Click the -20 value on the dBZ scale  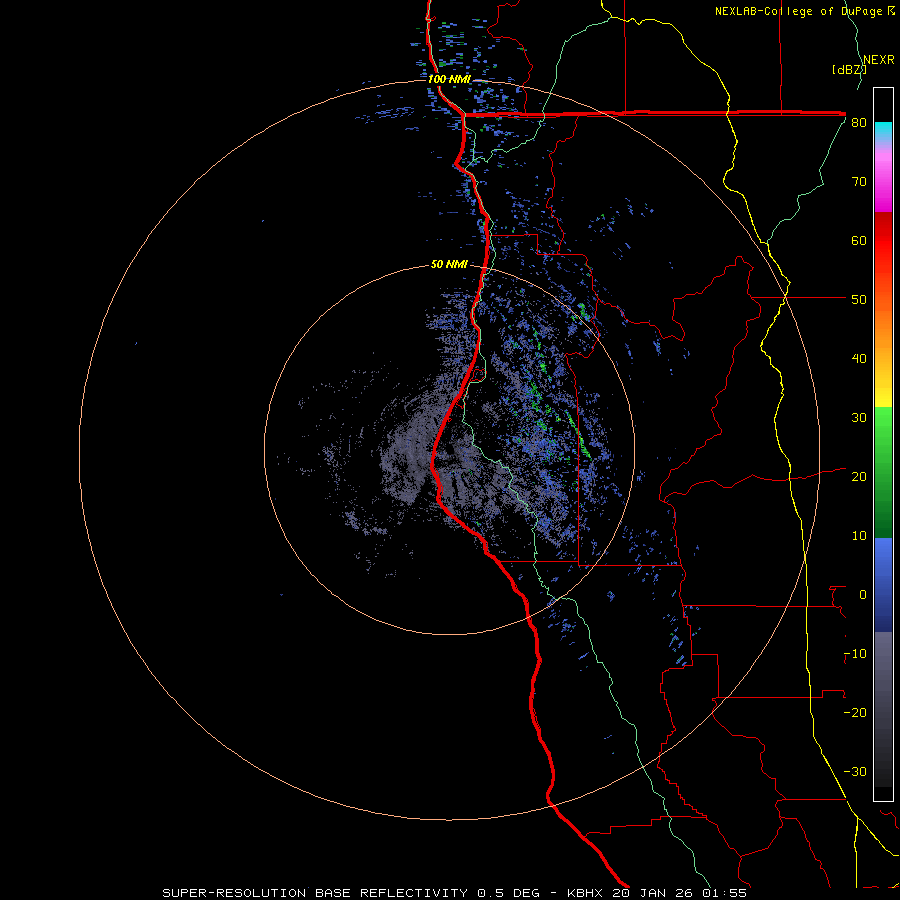(855, 713)
